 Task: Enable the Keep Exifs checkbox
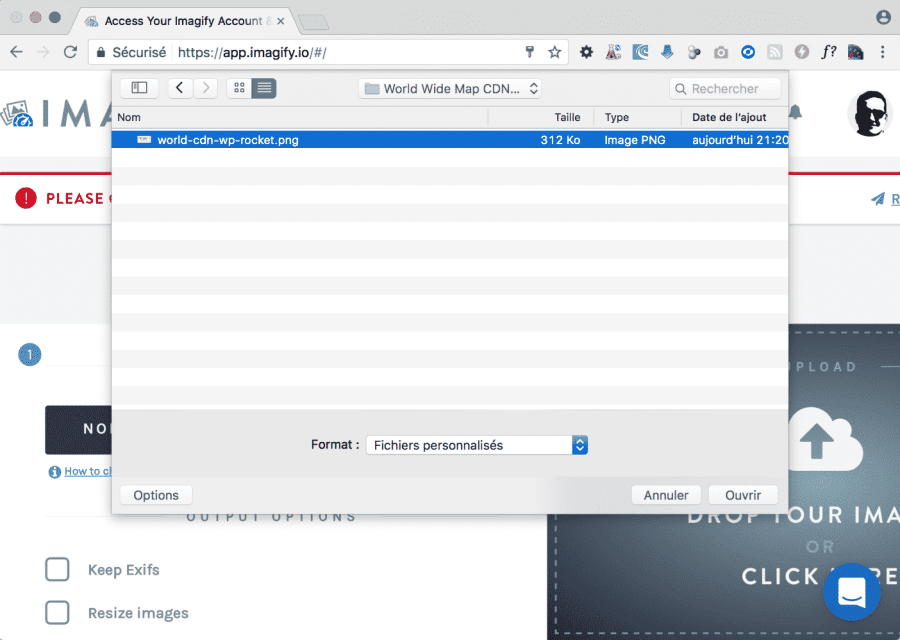57,570
